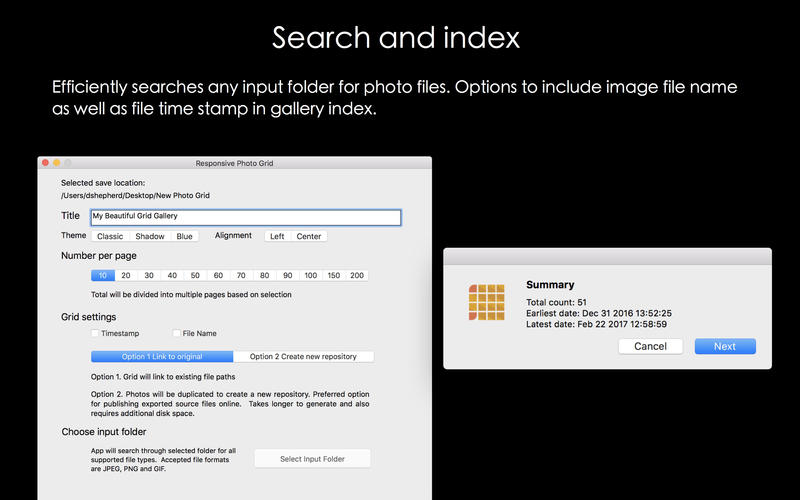Click the save path /Users/dshepherd/Desktop/New Photo Grid
Screen dimensions: 800x500
[x=135, y=195]
